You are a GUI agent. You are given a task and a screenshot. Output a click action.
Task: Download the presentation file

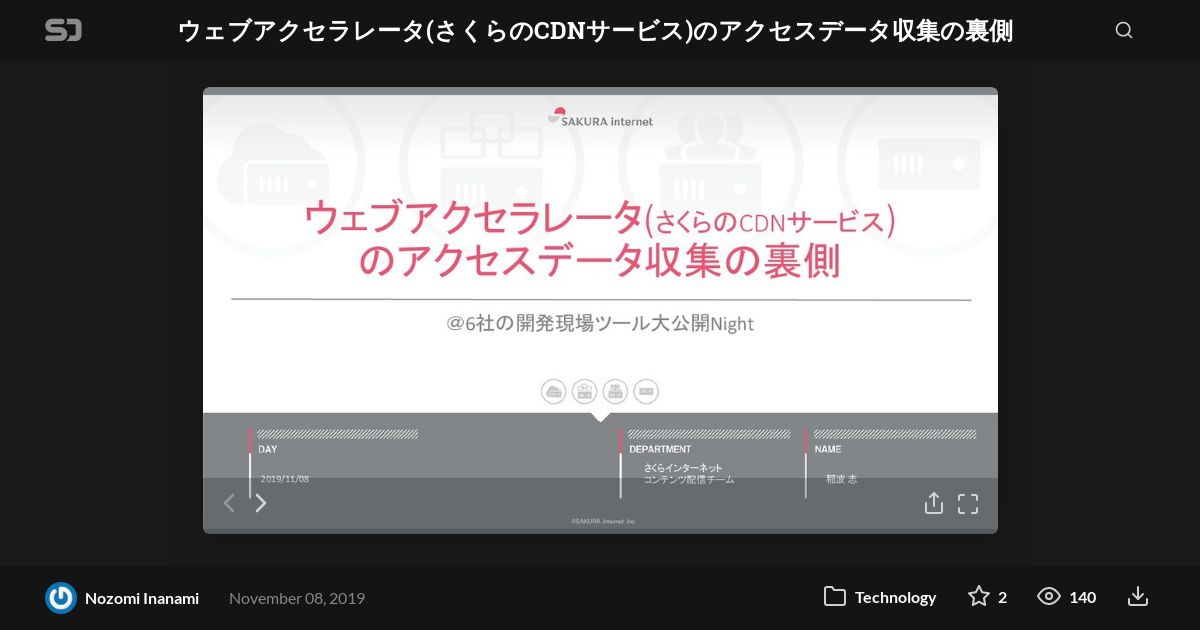pos(1138,597)
